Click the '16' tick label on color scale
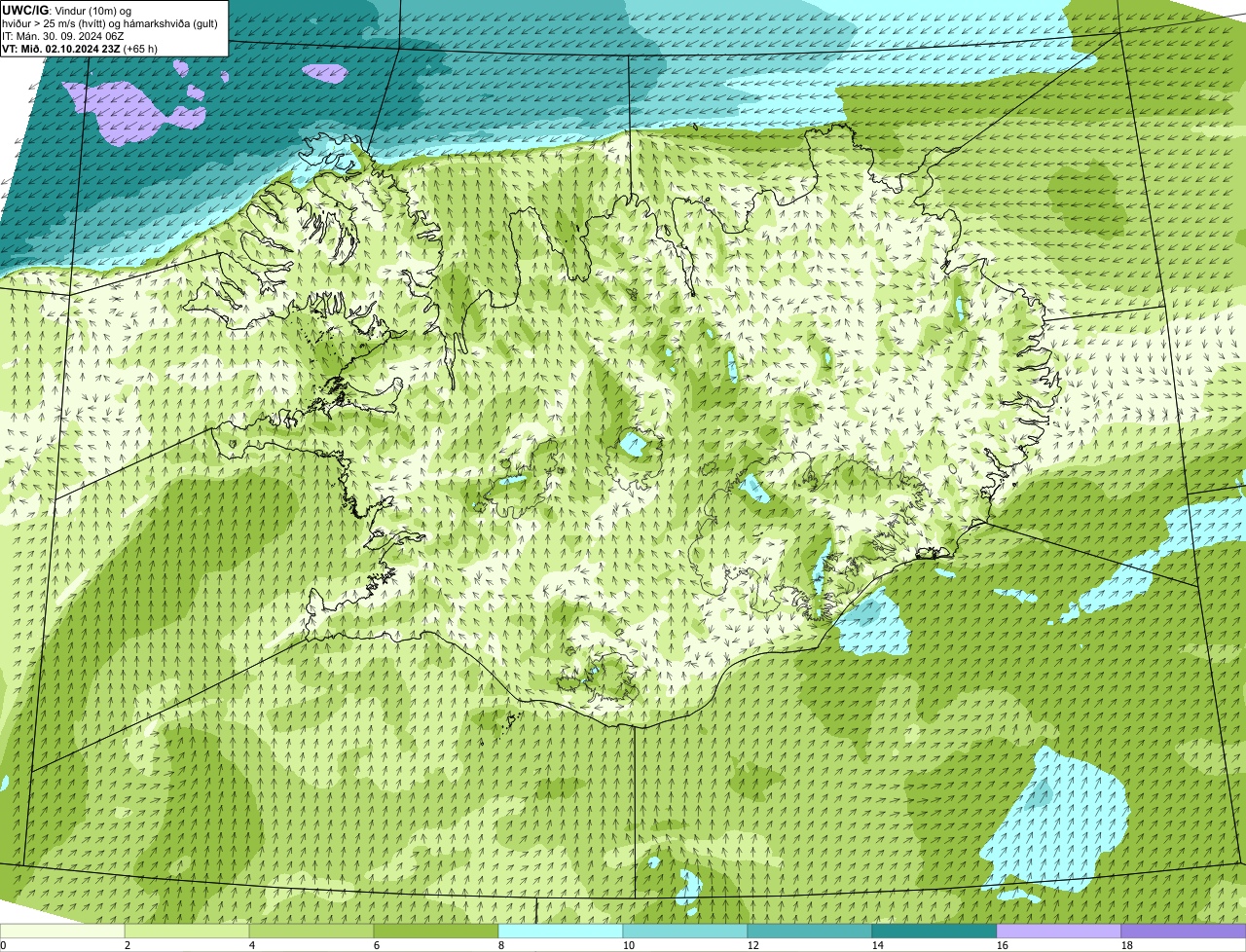Image resolution: width=1246 pixels, height=952 pixels. (x=1003, y=945)
